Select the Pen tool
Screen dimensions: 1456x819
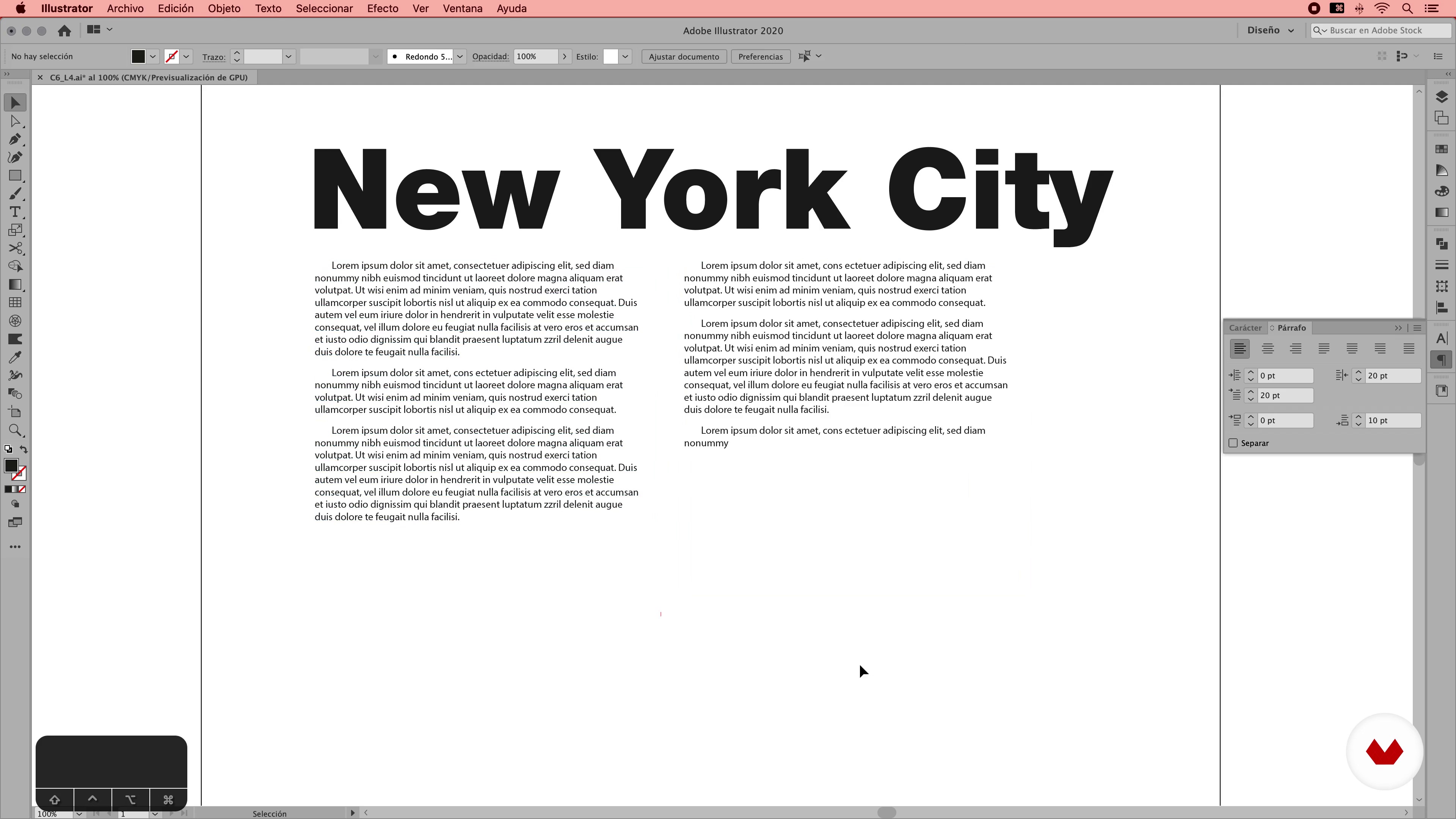tap(15, 139)
